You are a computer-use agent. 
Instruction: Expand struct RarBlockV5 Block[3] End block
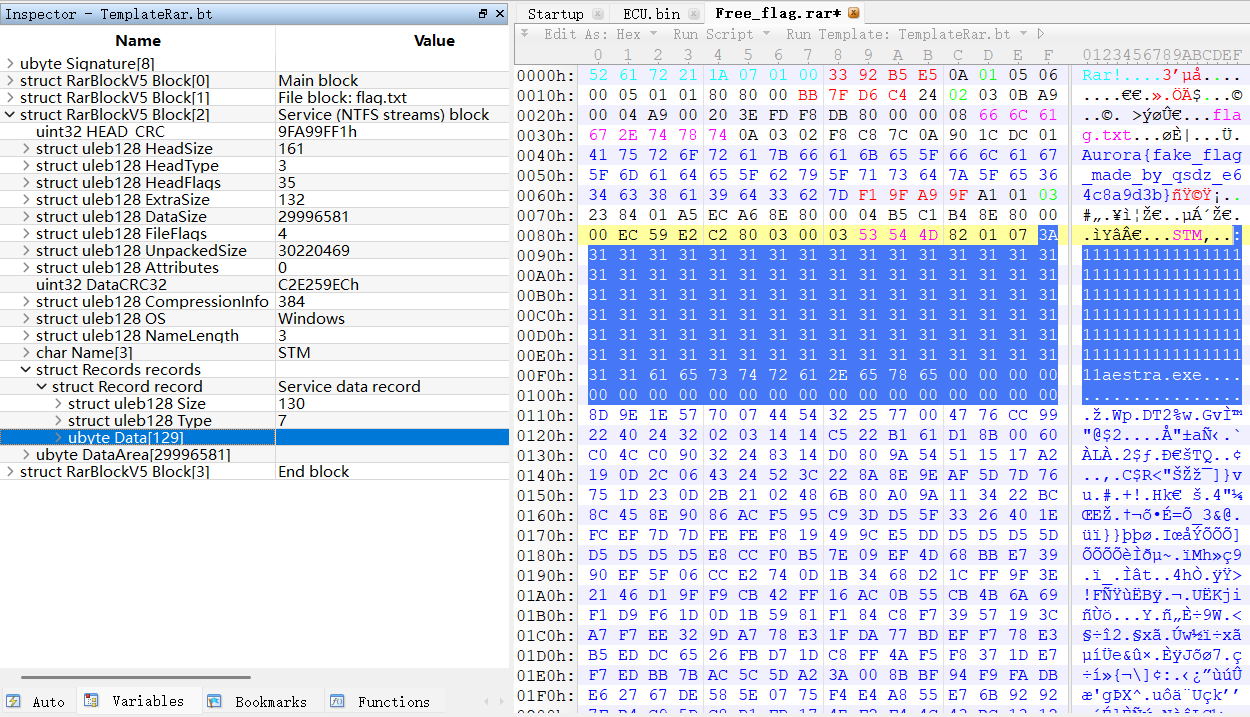point(10,472)
